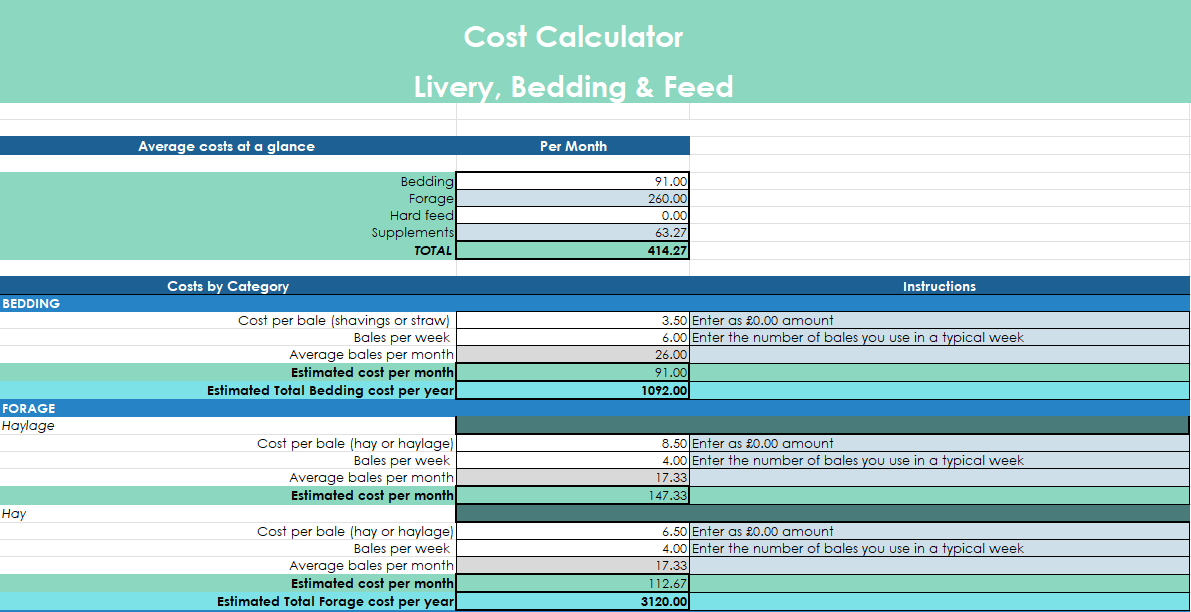The width and height of the screenshot is (1191, 612).
Task: Select the Instructions column header
Action: (x=939, y=286)
